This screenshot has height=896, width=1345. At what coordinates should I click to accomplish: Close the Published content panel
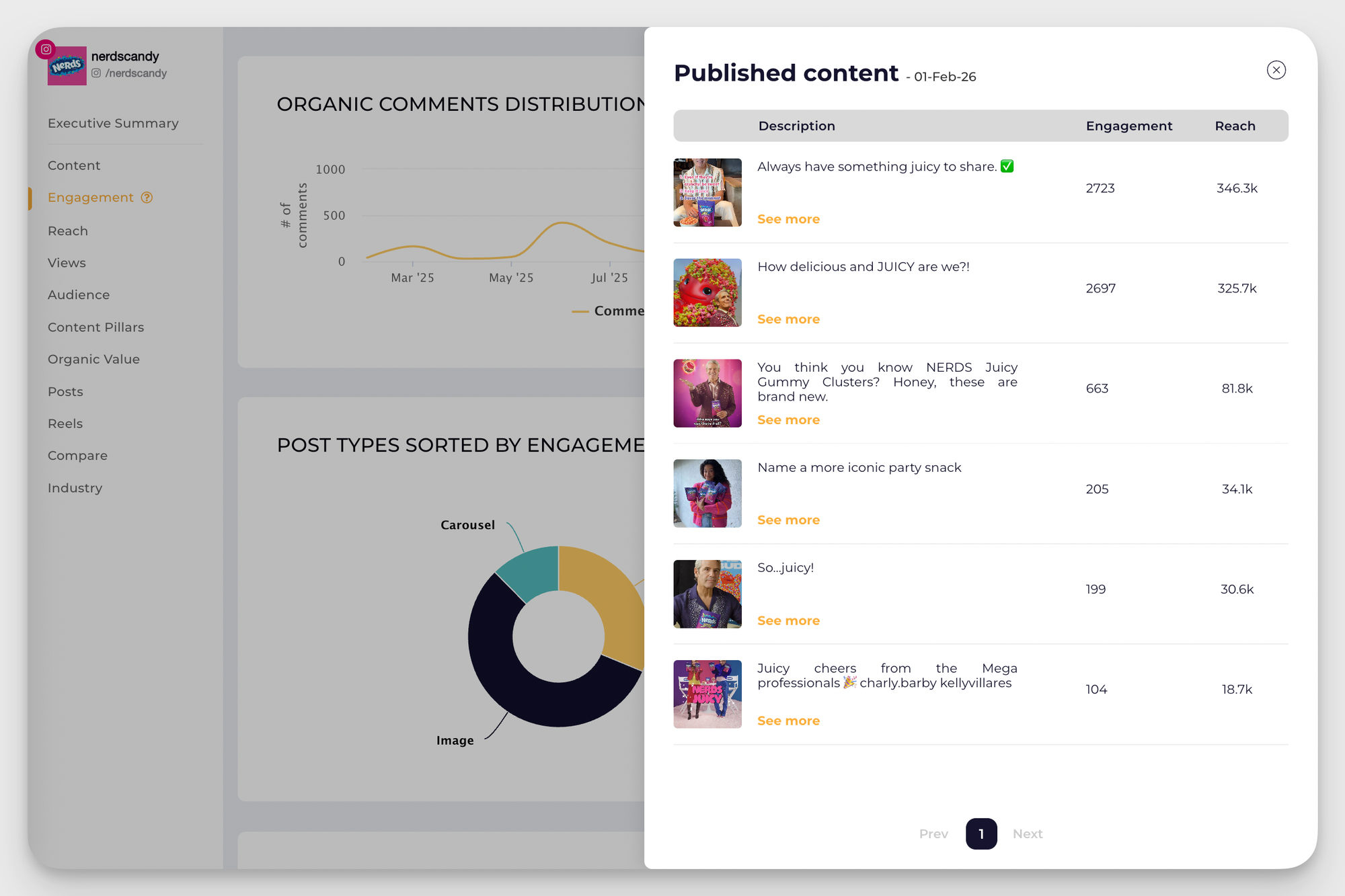point(1276,70)
